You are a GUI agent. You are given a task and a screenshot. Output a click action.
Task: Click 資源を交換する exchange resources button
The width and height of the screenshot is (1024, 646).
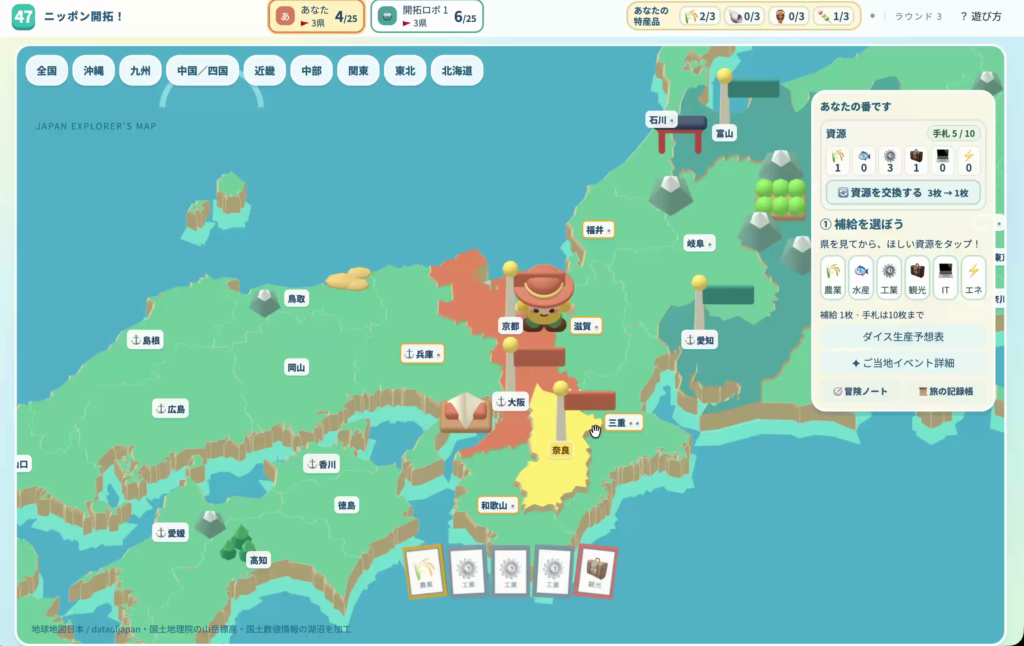pos(903,193)
